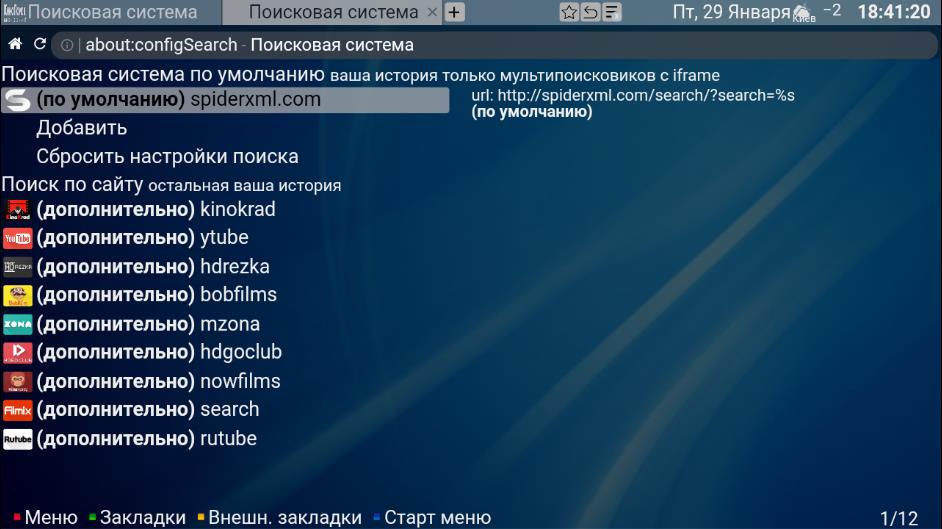This screenshot has height=529, width=942.
Task: Select the hdrezka additional search entry
Action: tap(153, 267)
